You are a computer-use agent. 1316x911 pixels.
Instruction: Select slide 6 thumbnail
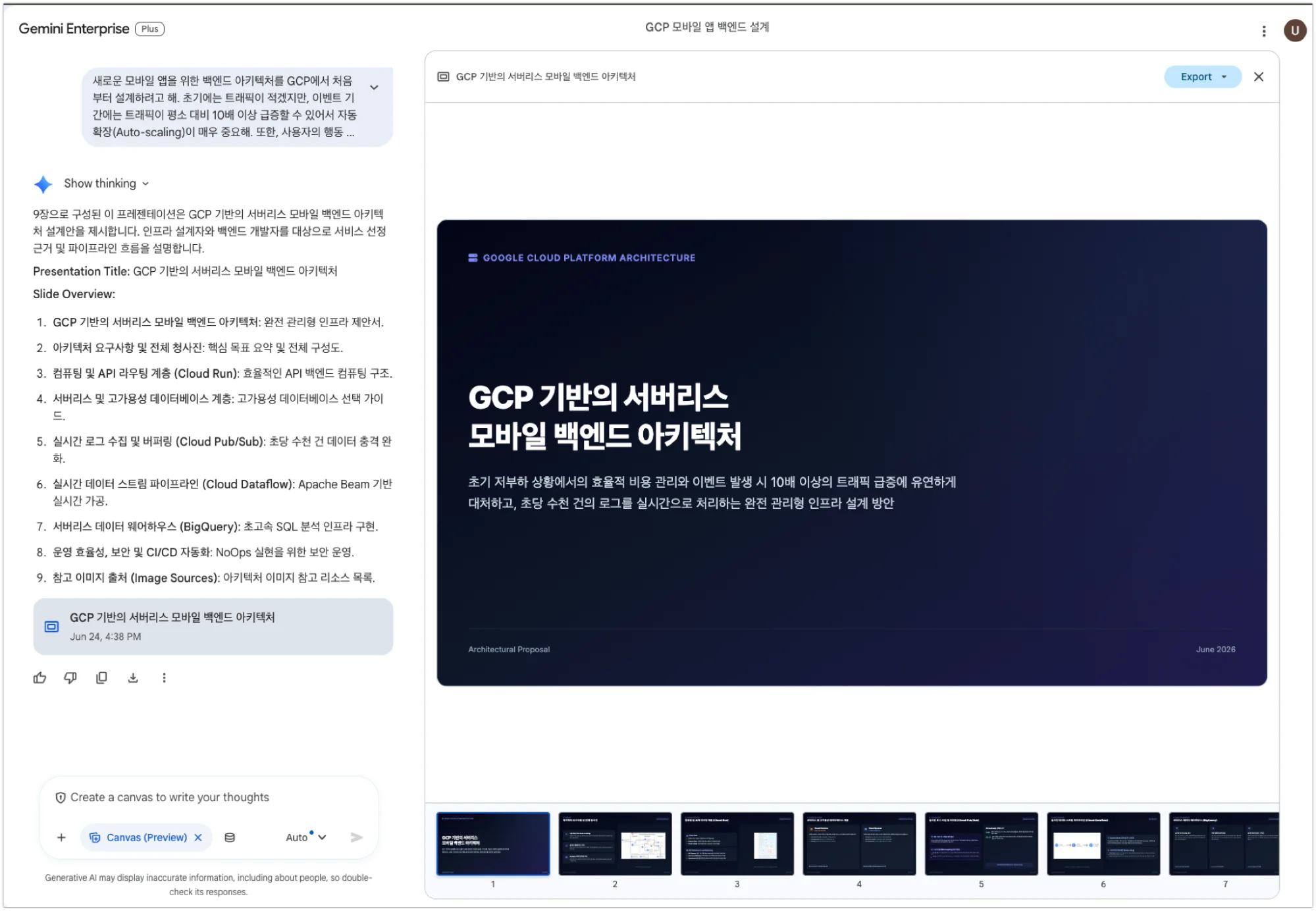[1103, 844]
